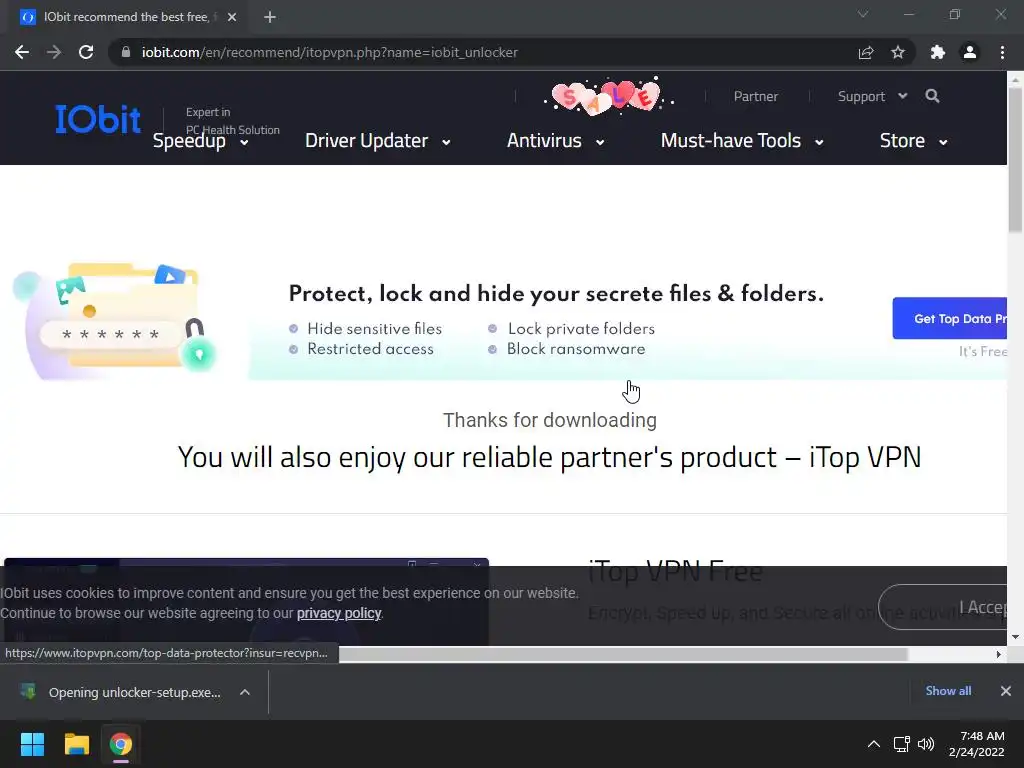Click Show all downloads
Screen dimensions: 1024x768
(x=948, y=690)
